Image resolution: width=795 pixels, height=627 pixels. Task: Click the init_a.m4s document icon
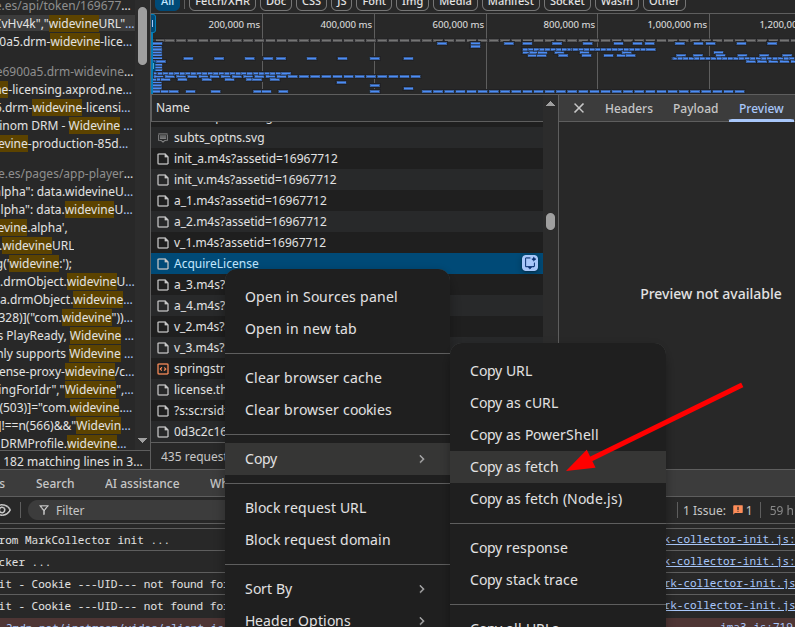click(163, 158)
